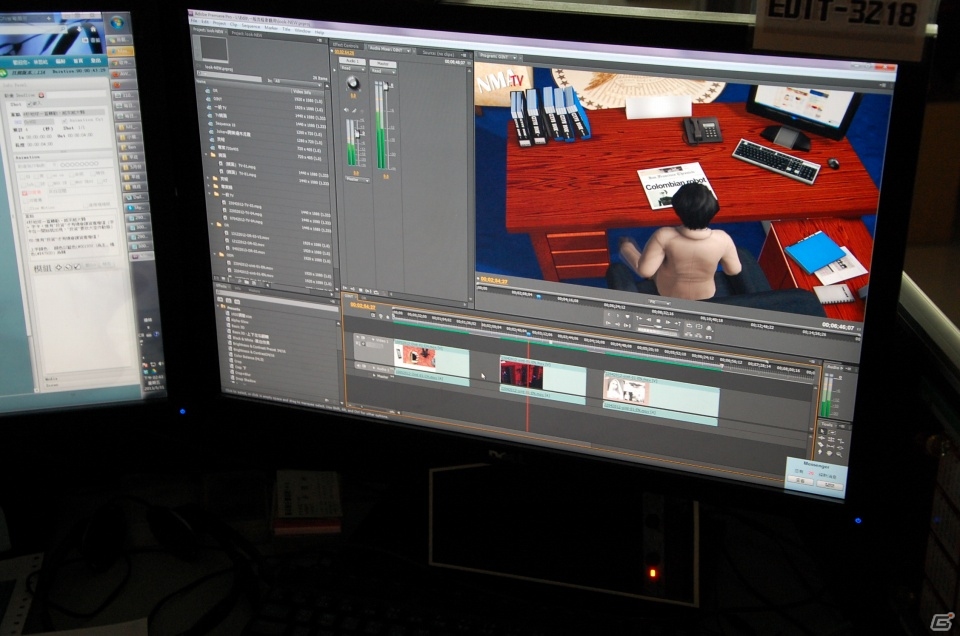
Task: Select the Rolling Edit tool
Action: pyautogui.click(x=831, y=440)
